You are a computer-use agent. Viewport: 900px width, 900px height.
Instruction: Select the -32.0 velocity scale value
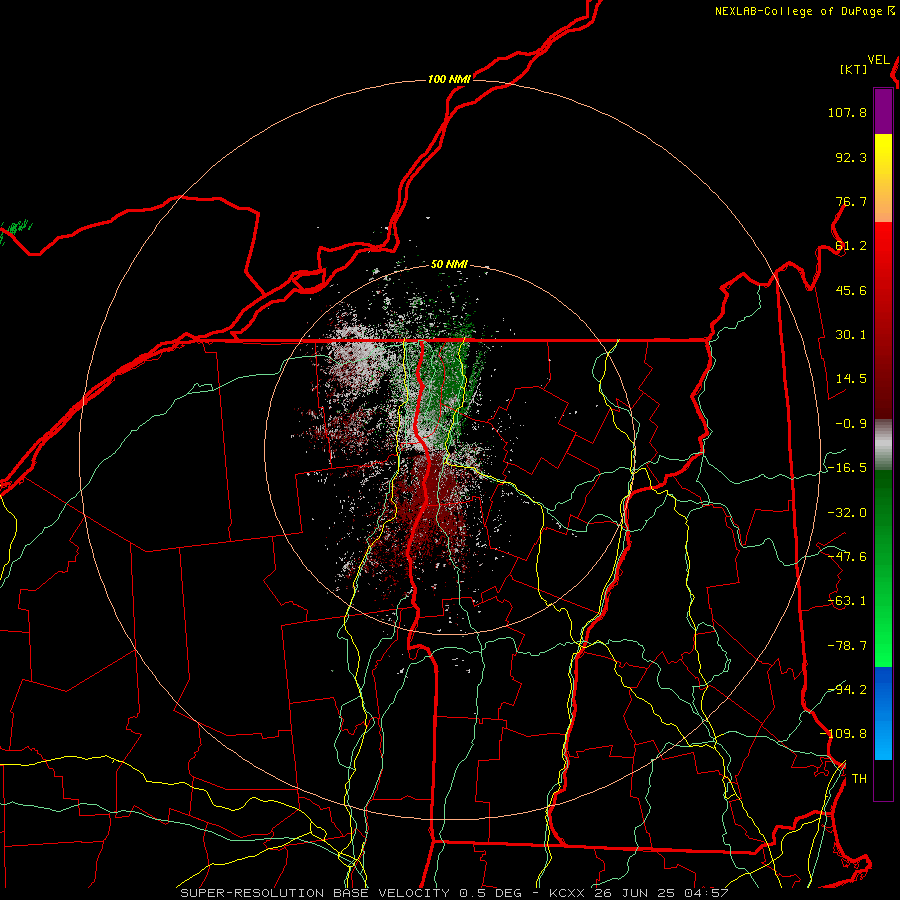pyautogui.click(x=847, y=513)
